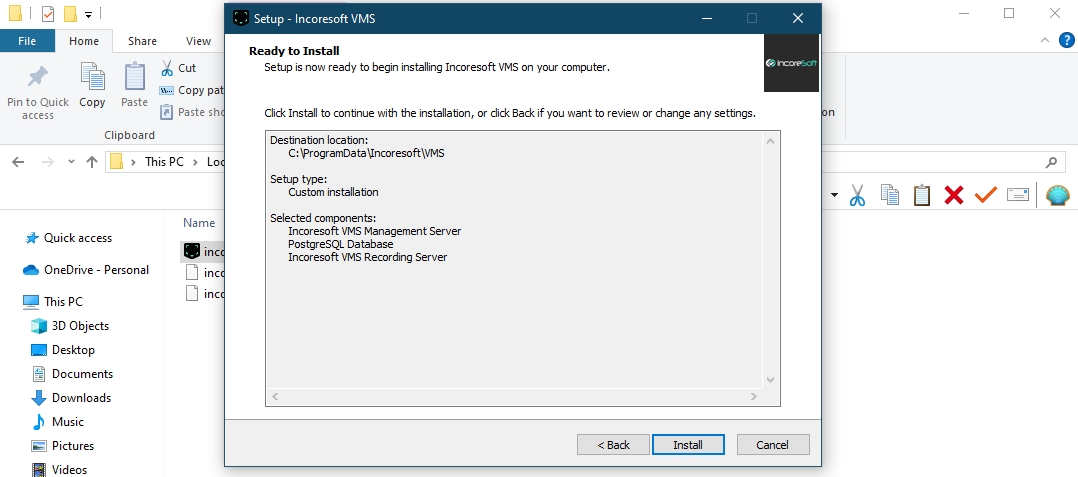Click the red X delete icon

(954, 195)
